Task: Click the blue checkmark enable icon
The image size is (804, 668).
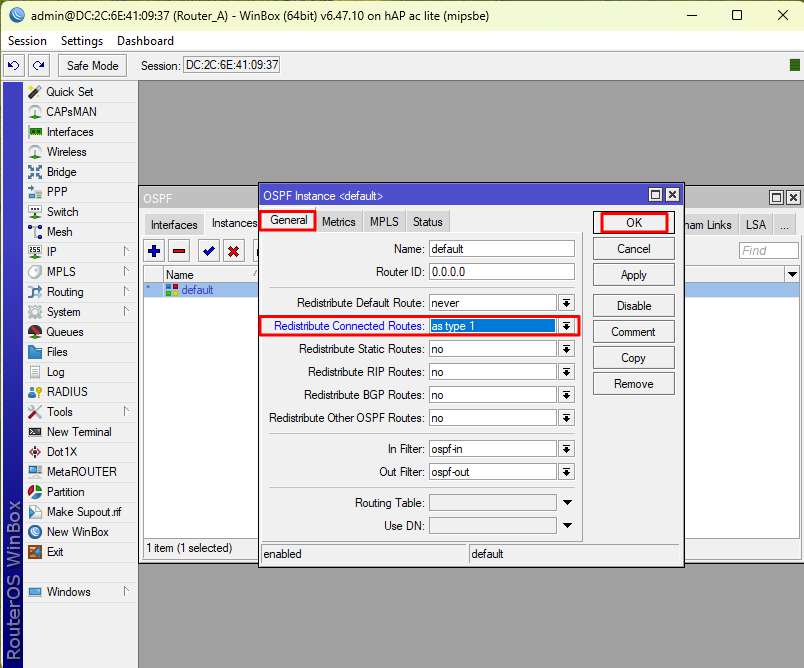Action: (209, 251)
